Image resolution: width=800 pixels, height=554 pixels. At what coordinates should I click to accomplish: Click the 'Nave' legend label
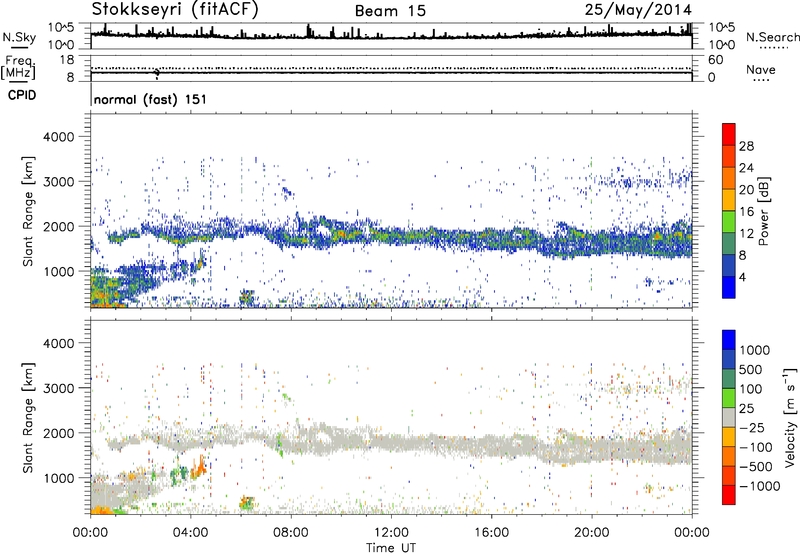point(761,70)
